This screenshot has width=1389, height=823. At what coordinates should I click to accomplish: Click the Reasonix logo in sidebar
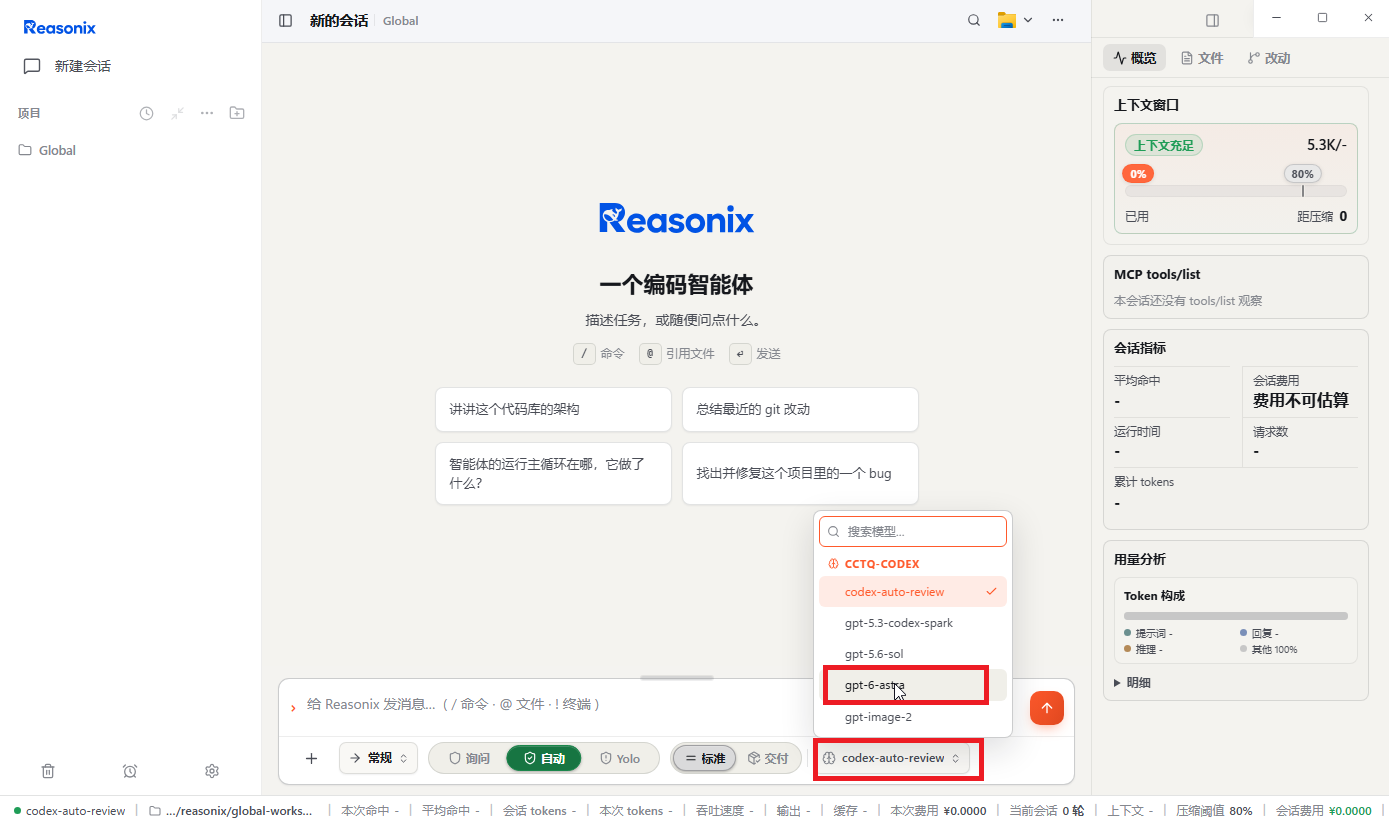pyautogui.click(x=60, y=28)
